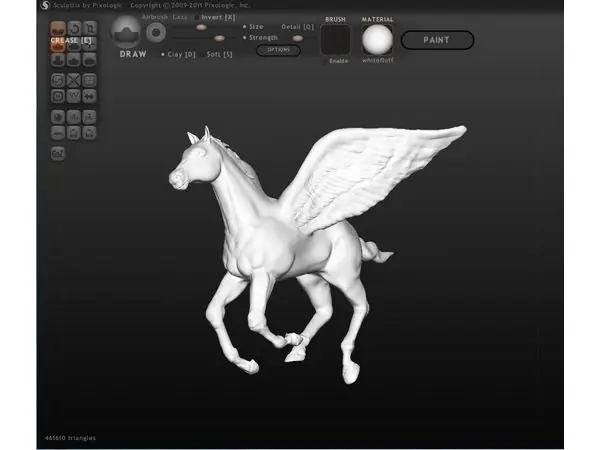
Task: Click the circular brush falloff icon
Action: click(x=156, y=33)
